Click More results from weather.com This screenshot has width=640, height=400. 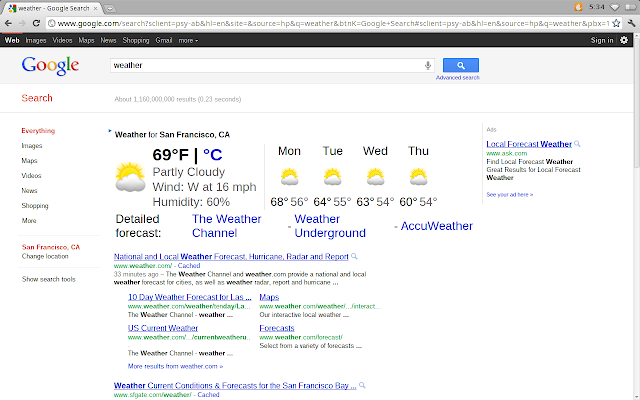(176, 366)
